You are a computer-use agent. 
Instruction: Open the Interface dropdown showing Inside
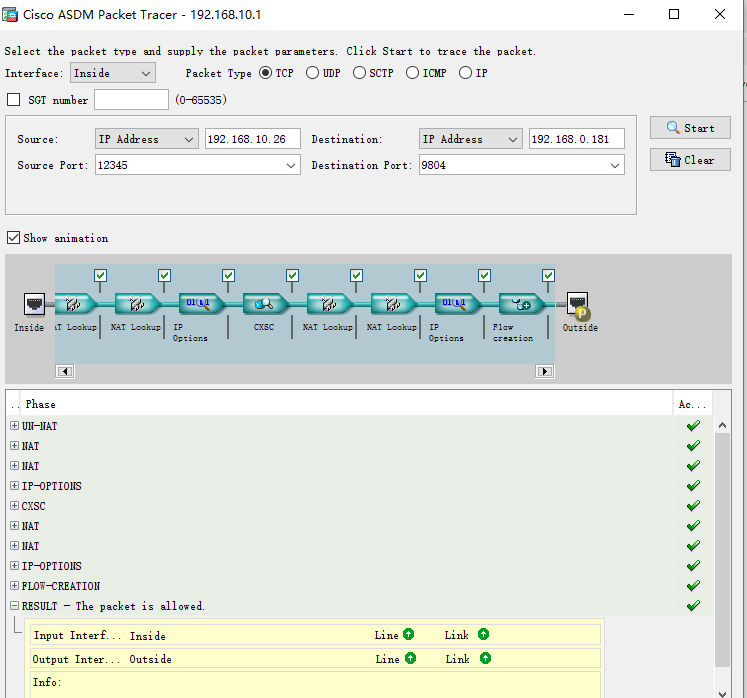(113, 73)
